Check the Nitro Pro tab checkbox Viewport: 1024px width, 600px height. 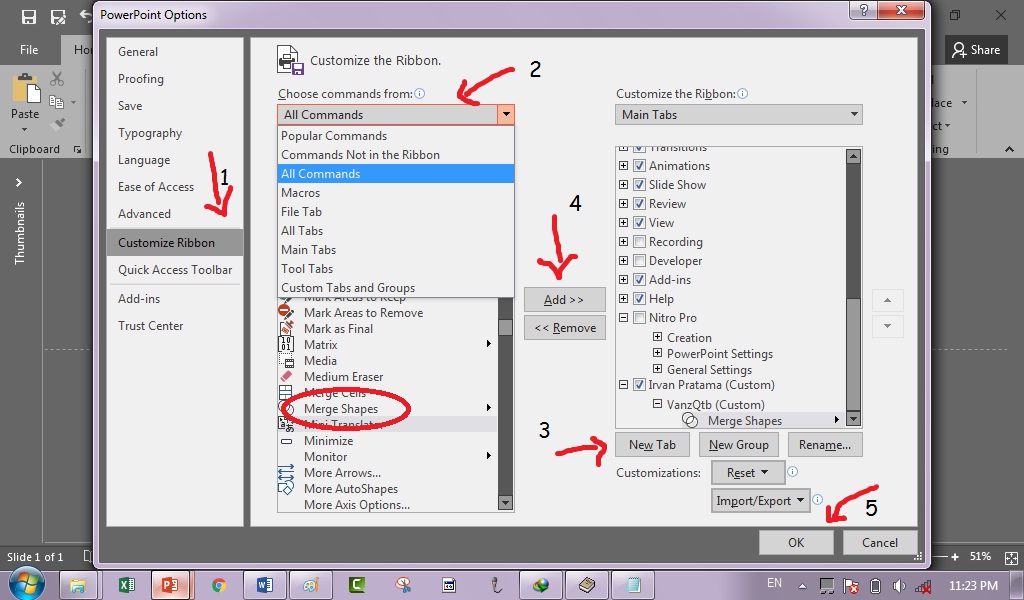[638, 318]
